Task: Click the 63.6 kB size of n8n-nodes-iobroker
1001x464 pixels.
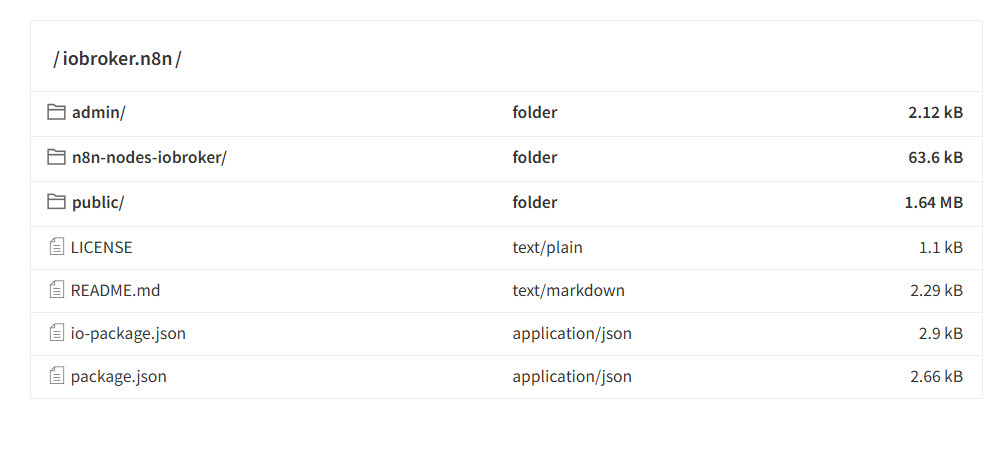Action: (935, 157)
